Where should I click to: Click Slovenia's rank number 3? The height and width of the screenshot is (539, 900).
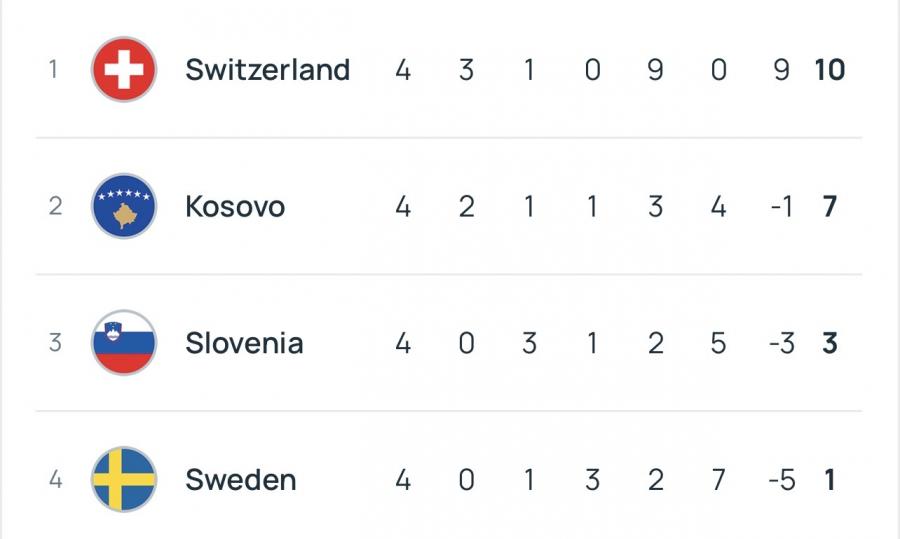[x=55, y=343]
